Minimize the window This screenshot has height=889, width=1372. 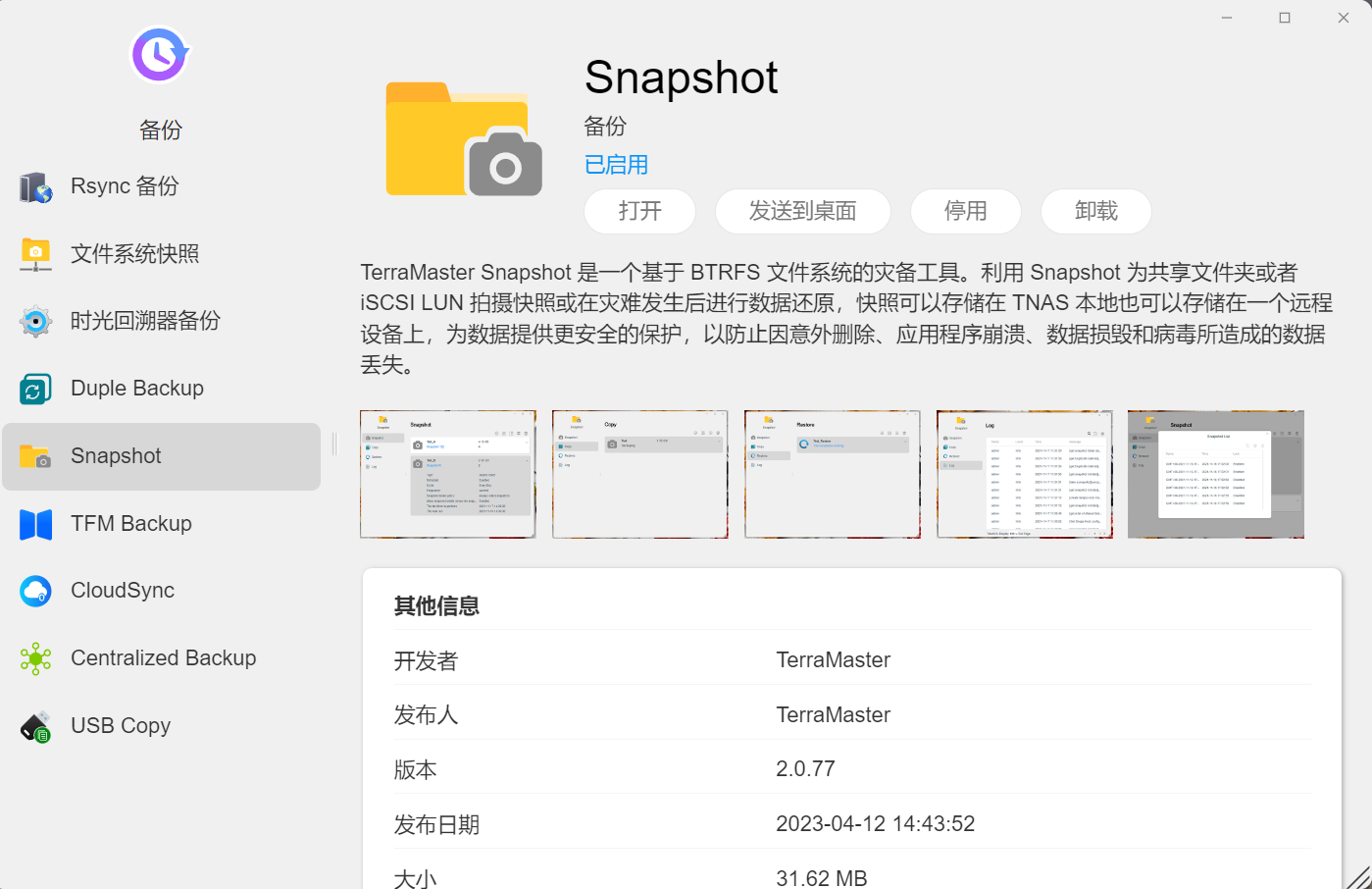(1227, 18)
